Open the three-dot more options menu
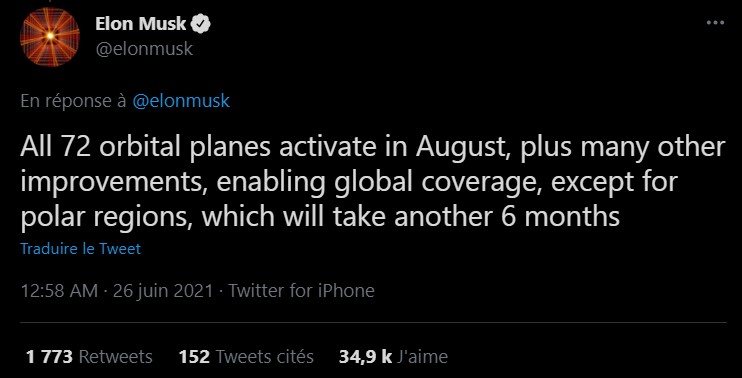 tap(715, 22)
